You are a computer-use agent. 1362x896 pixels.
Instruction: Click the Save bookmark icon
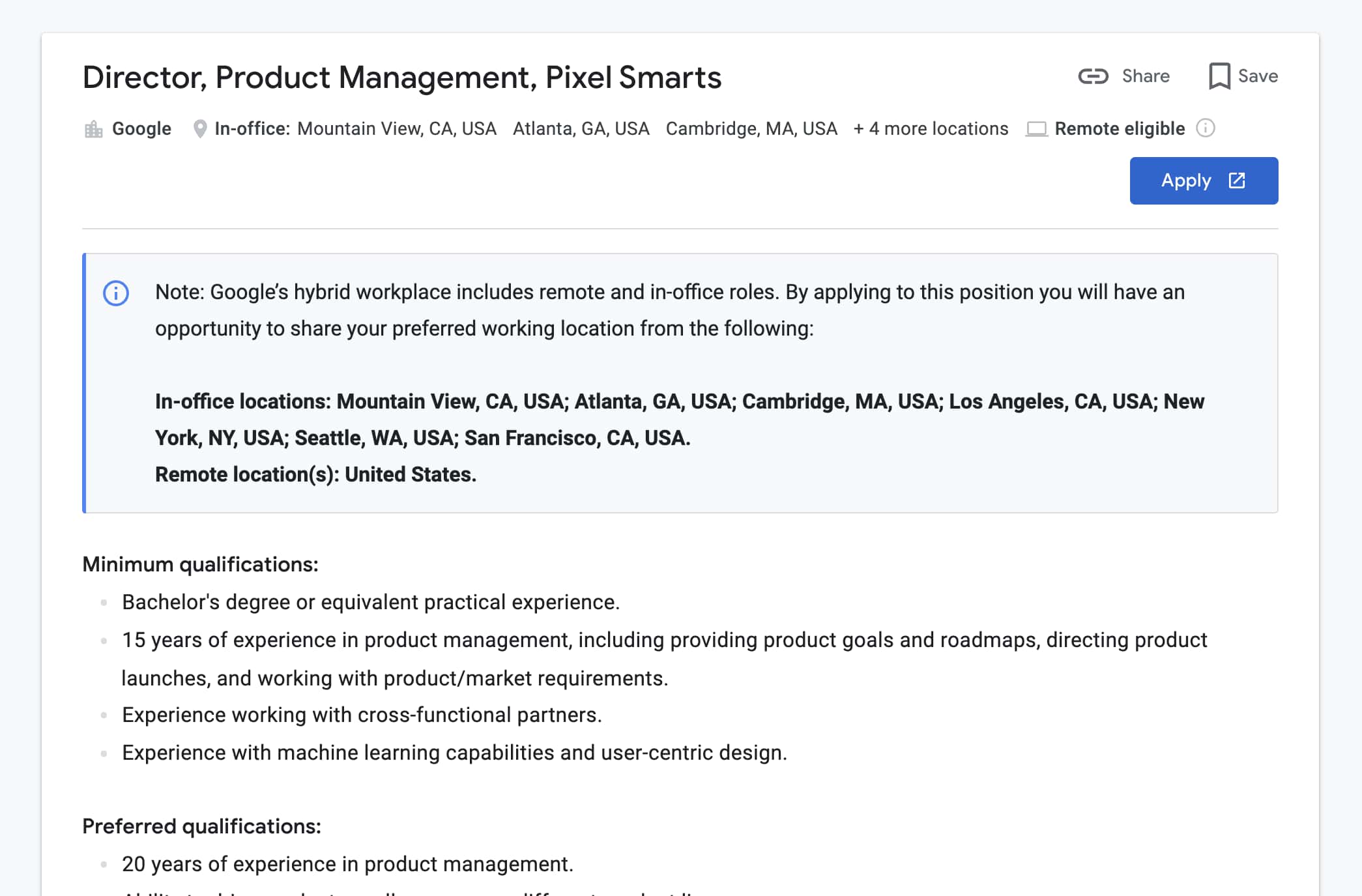(x=1219, y=76)
